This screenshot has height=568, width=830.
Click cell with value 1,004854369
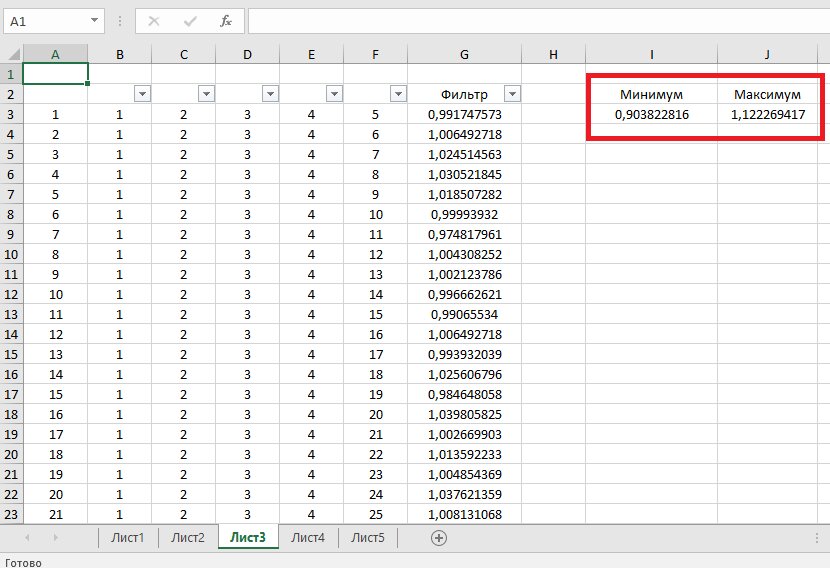(x=464, y=474)
